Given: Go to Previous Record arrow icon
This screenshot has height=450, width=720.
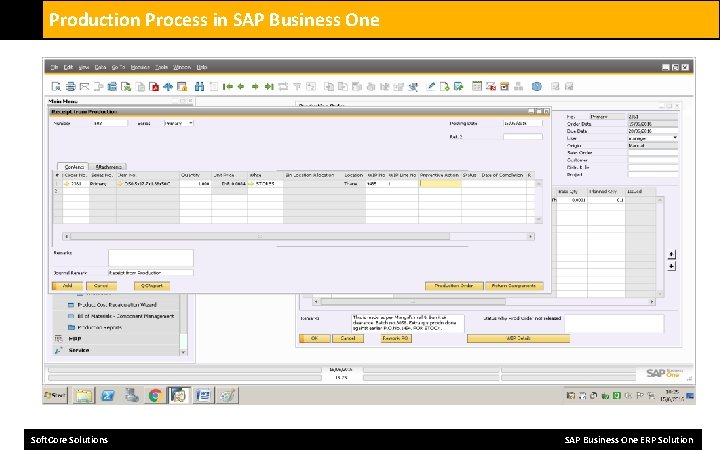Looking at the screenshot, I should point(241,86).
